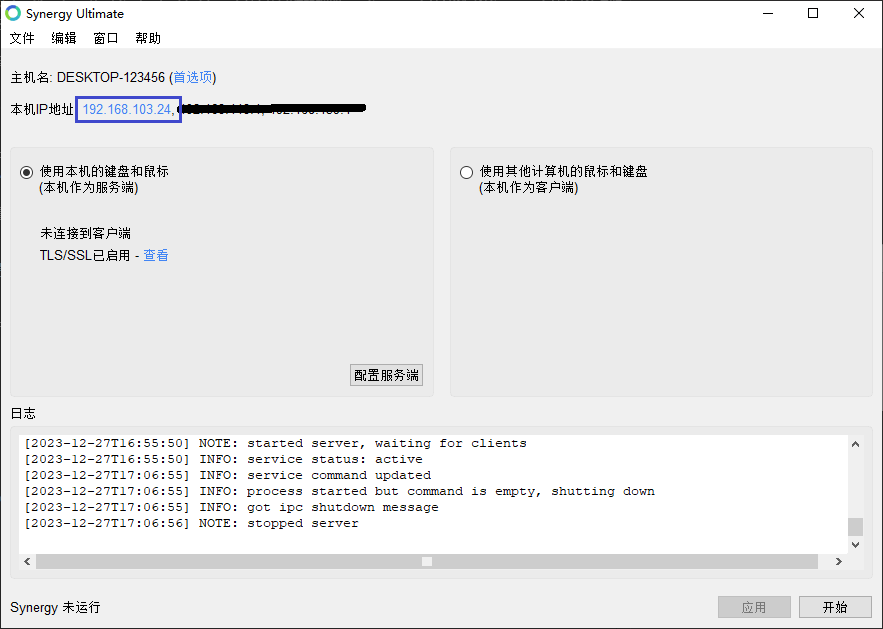Click the log horizontal scroll right arrow
This screenshot has height=629, width=883.
pyautogui.click(x=839, y=561)
